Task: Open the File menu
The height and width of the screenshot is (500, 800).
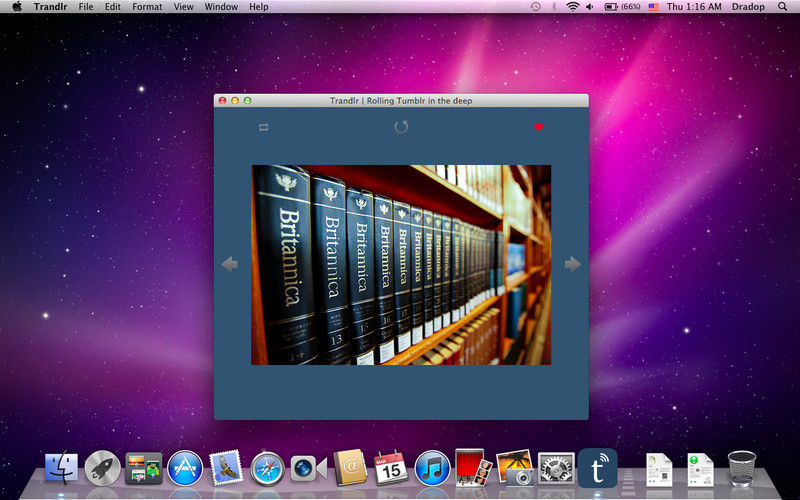Action: click(x=86, y=7)
